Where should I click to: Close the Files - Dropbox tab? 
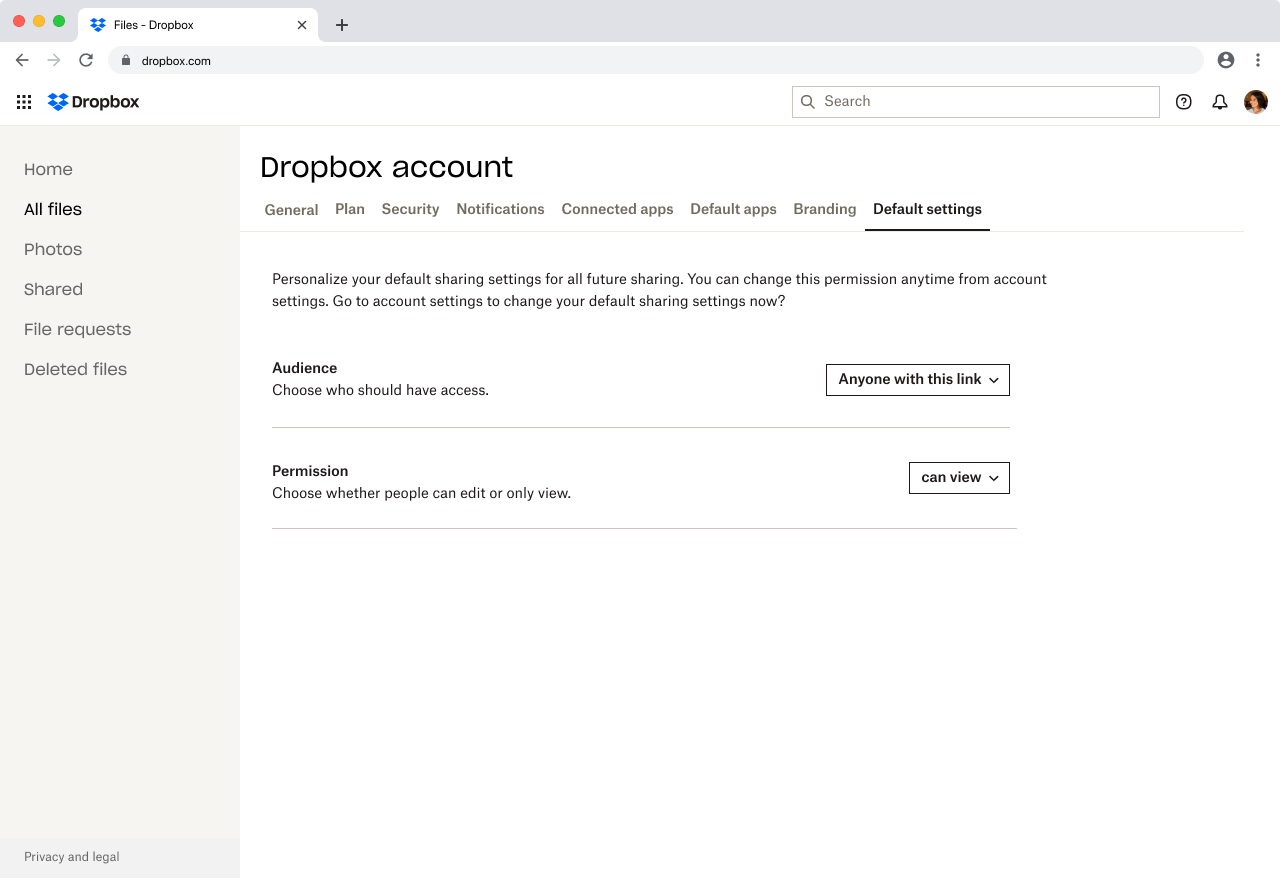pyautogui.click(x=302, y=25)
